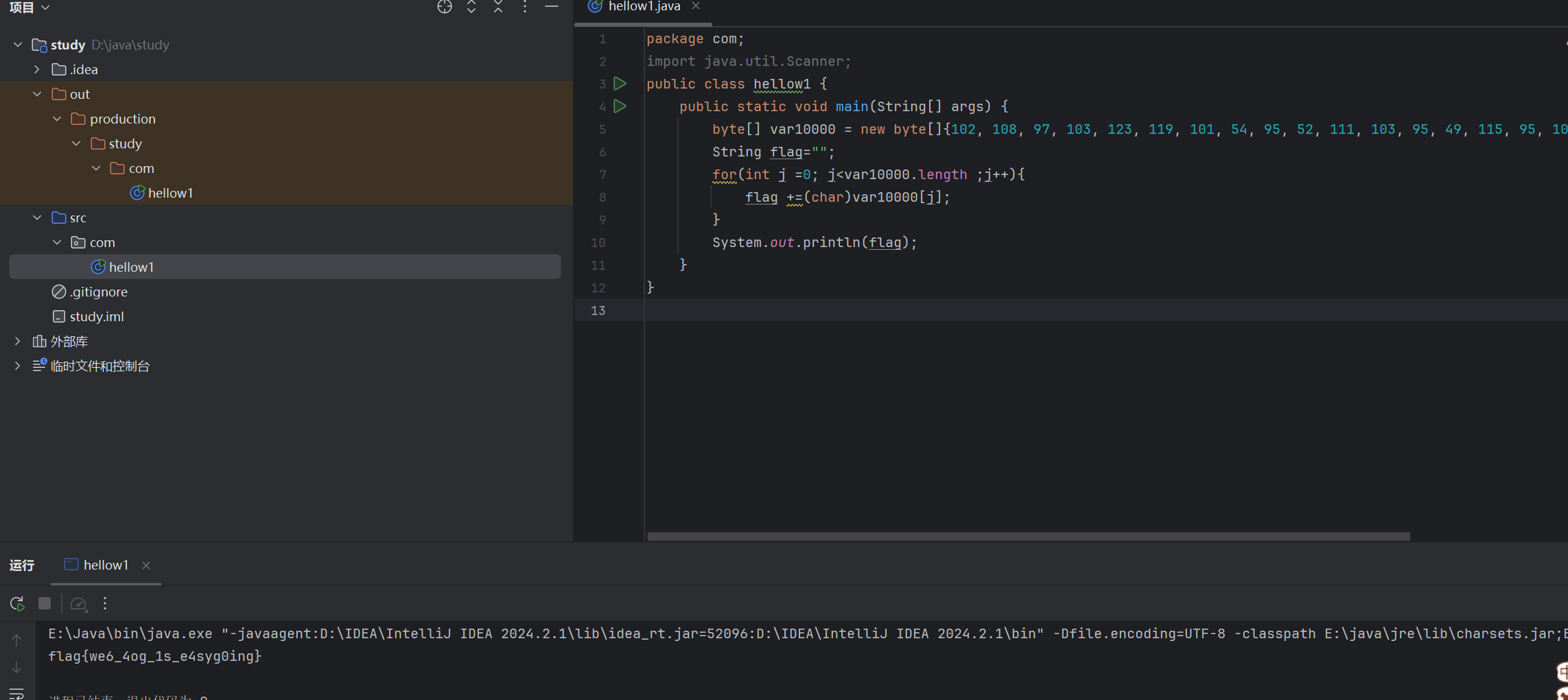Click the flag{we6_4og_1s_e4syg0ing} console output
Screen dimensions: 1568x700
tap(155, 656)
